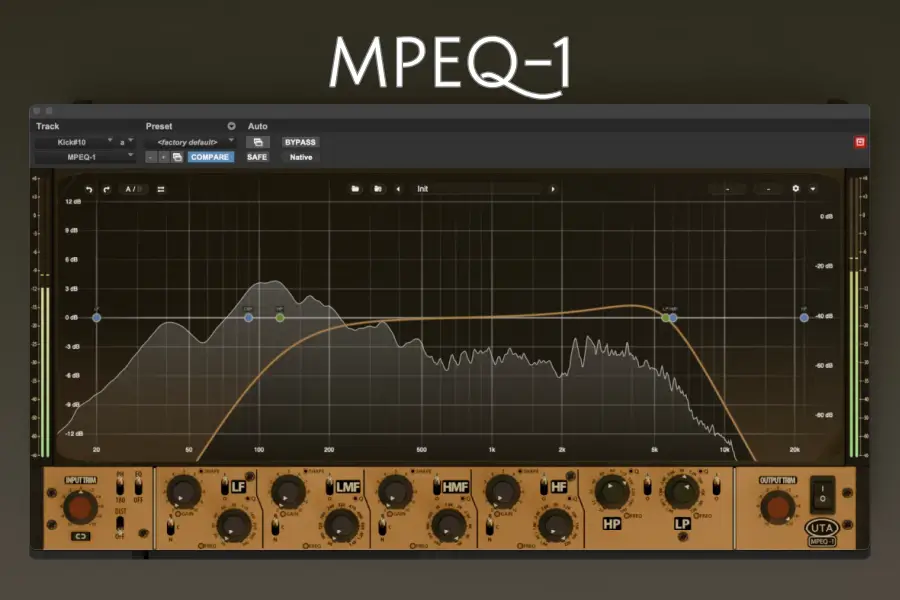Select the rightmost blue EQ node at 20k
Viewport: 900px width, 600px height.
click(804, 318)
